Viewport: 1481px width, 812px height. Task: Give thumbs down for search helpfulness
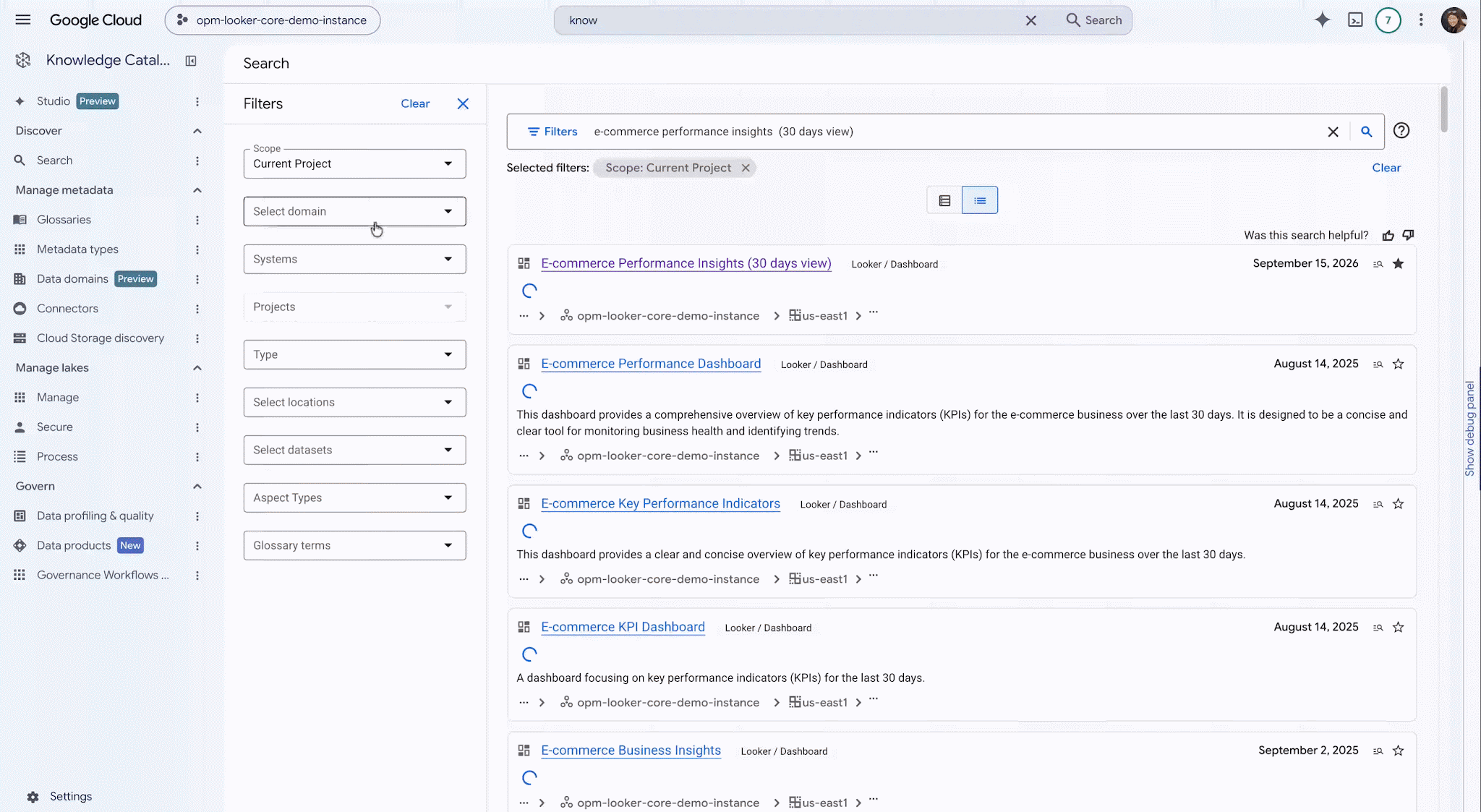[x=1408, y=235]
